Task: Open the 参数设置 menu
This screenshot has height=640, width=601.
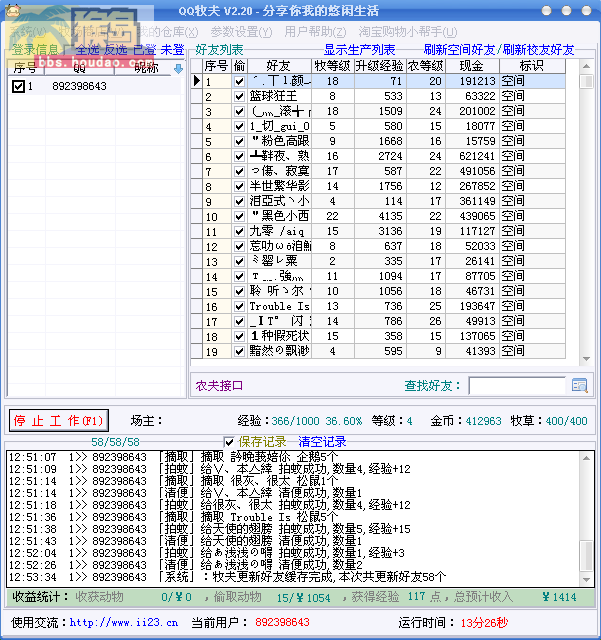Action: tap(241, 31)
